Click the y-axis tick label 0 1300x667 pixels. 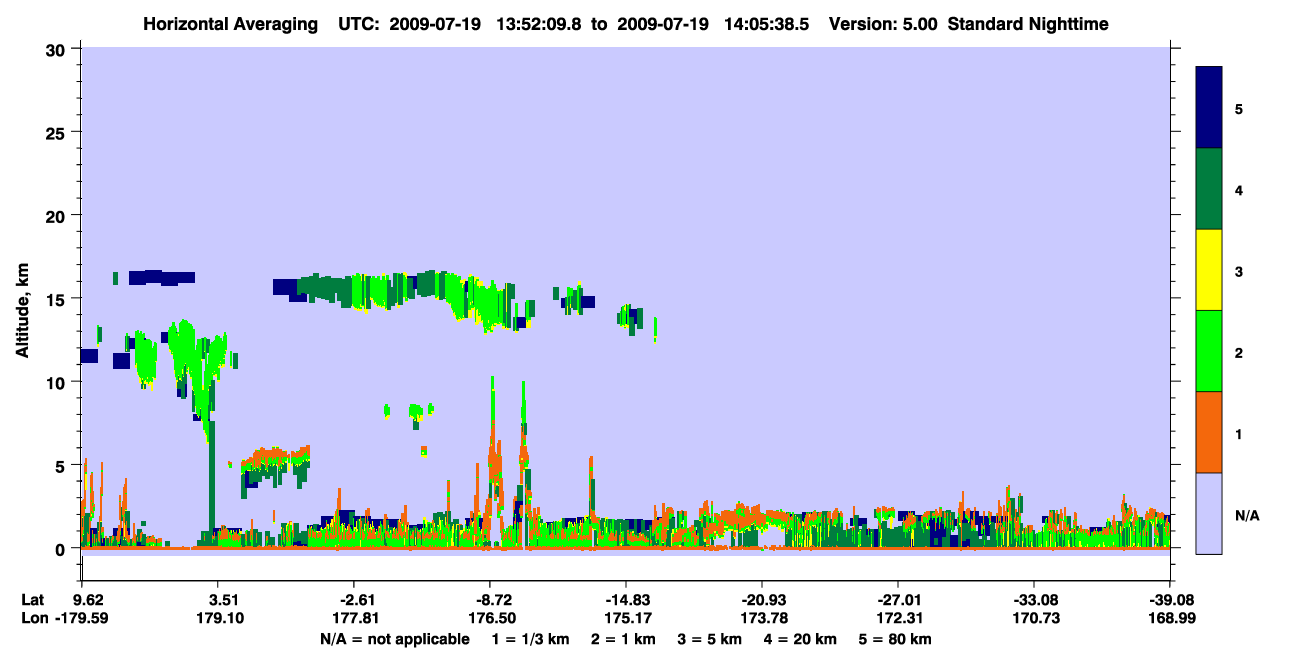pos(61,548)
